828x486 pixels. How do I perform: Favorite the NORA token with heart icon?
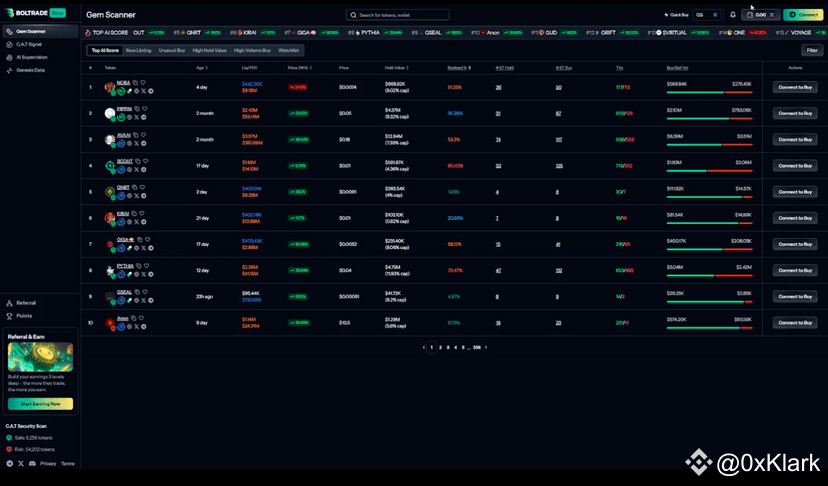(143, 82)
